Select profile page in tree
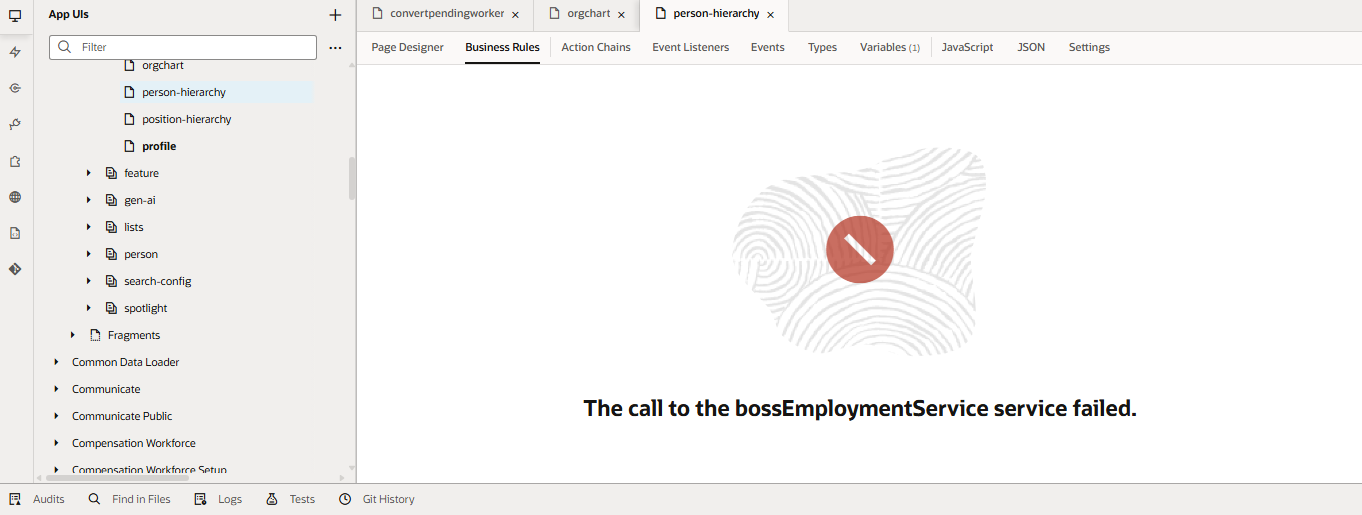1362x515 pixels. pyautogui.click(x=159, y=146)
